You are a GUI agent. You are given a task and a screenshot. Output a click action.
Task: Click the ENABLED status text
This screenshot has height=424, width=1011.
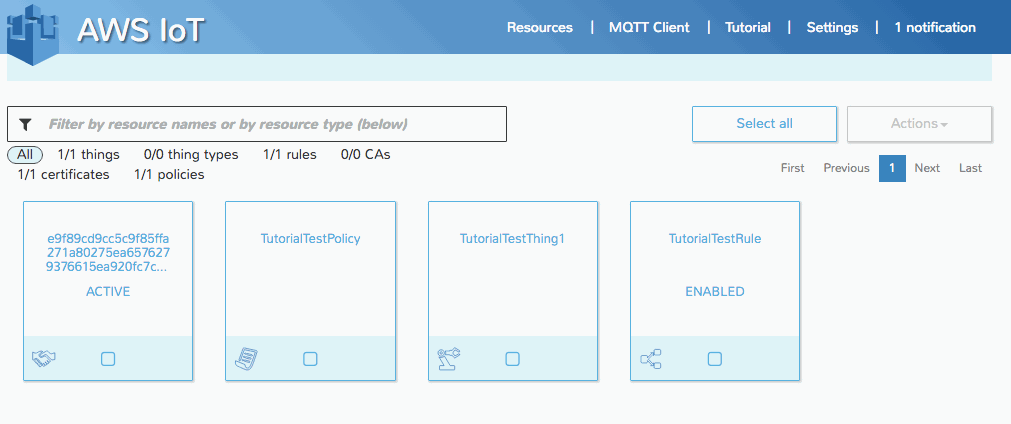point(714,291)
